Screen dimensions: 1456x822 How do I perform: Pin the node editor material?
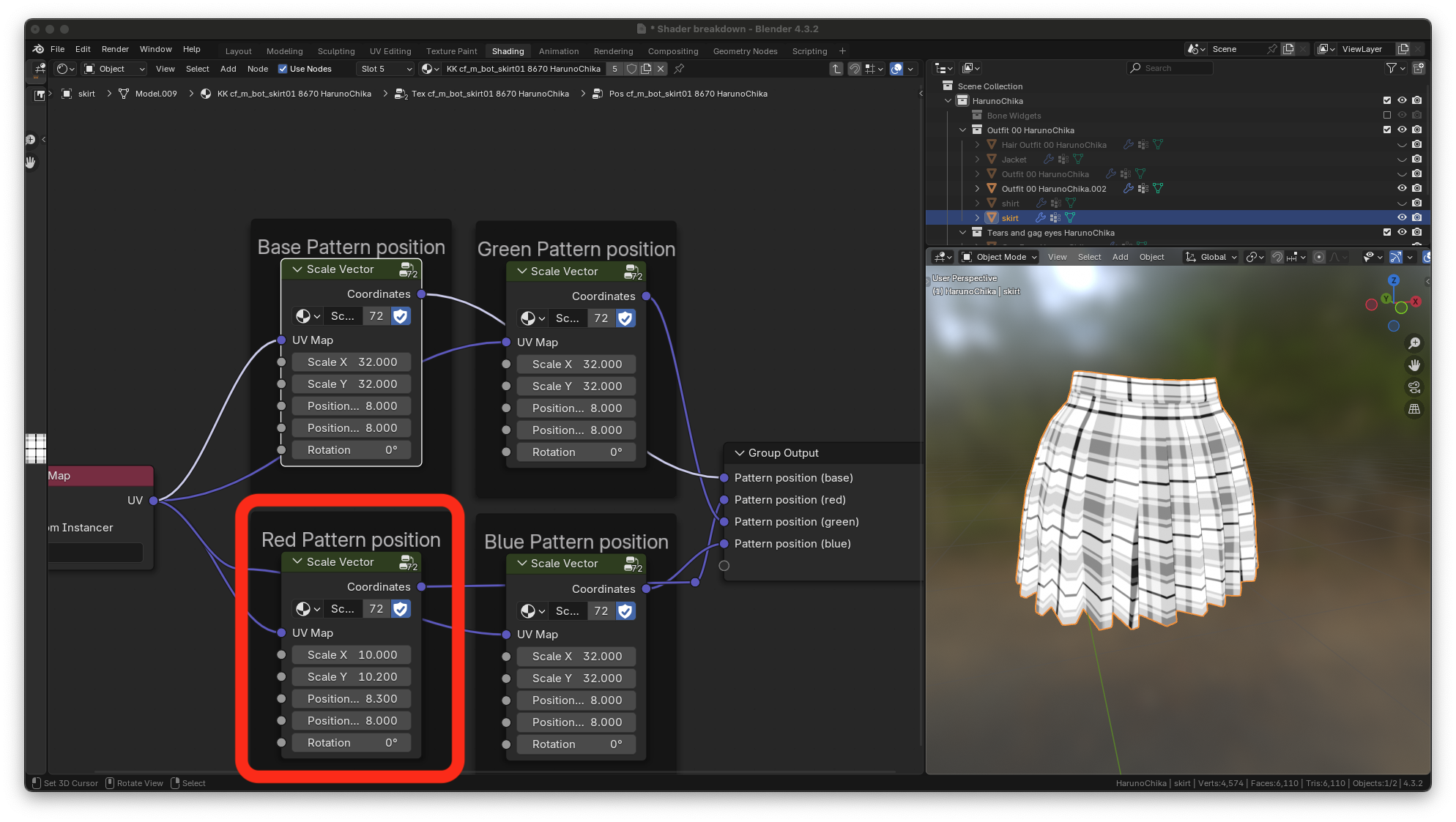(x=679, y=69)
